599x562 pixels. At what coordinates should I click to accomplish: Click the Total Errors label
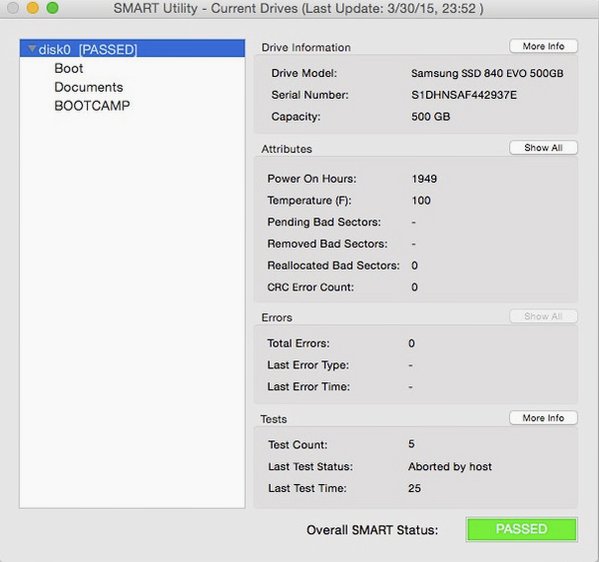298,343
